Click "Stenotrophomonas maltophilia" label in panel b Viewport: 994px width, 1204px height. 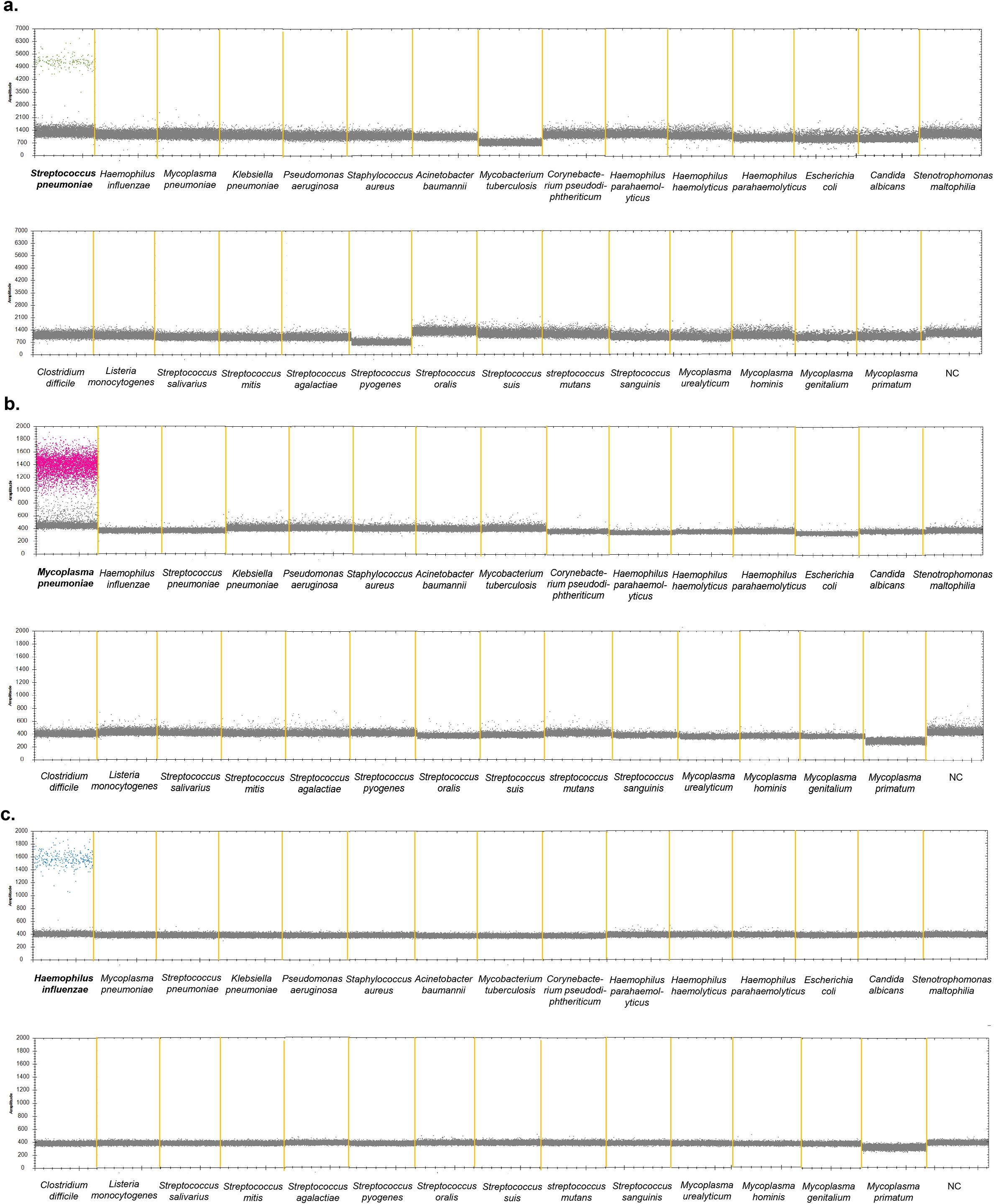[x=952, y=580]
